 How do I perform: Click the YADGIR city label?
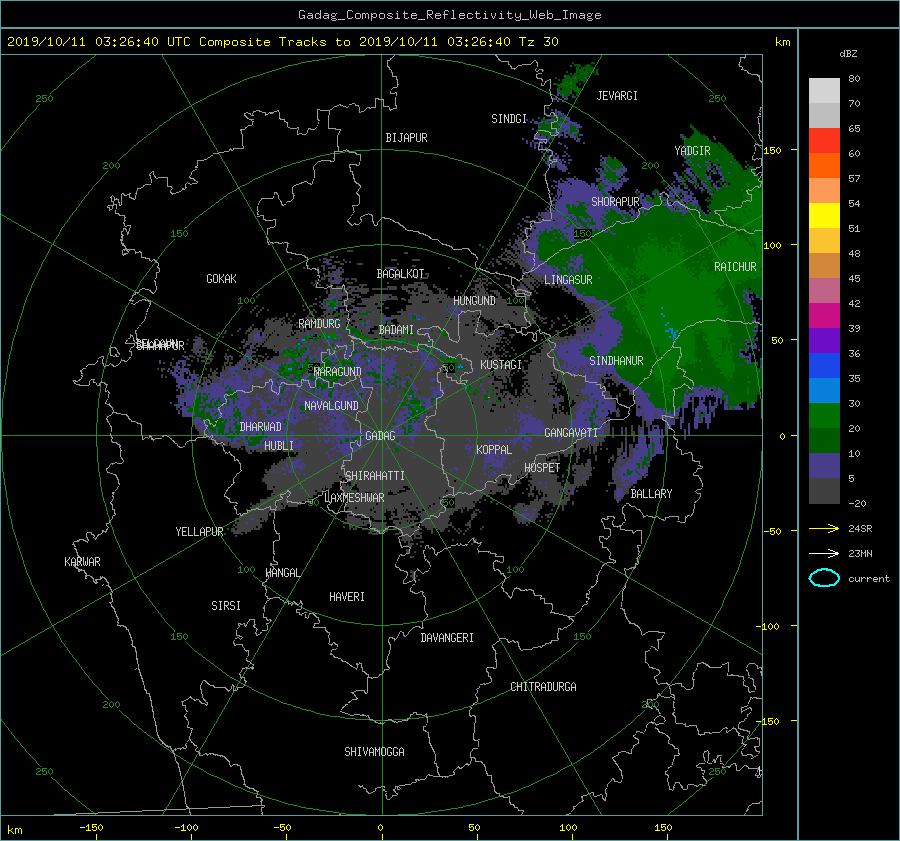(x=692, y=151)
